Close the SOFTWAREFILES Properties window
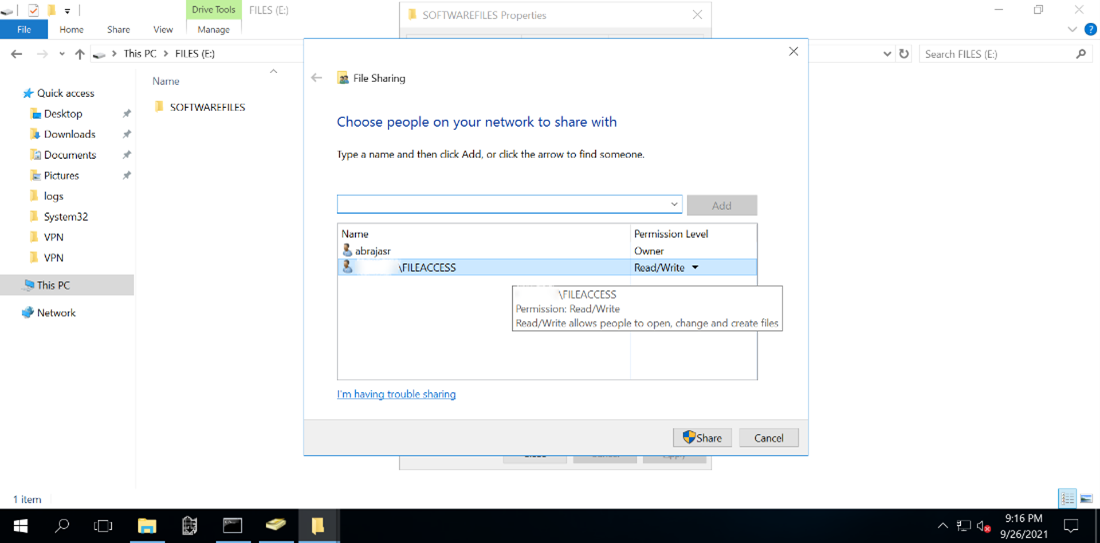 [697, 15]
